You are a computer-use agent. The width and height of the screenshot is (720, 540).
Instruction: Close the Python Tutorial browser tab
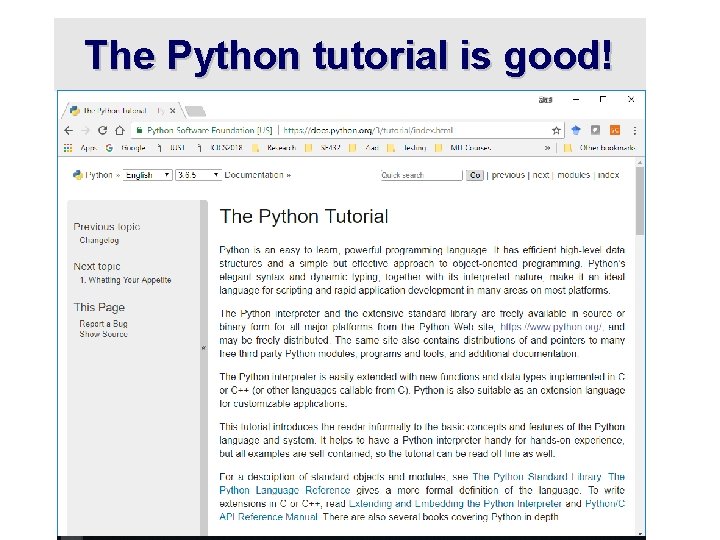pos(173,111)
